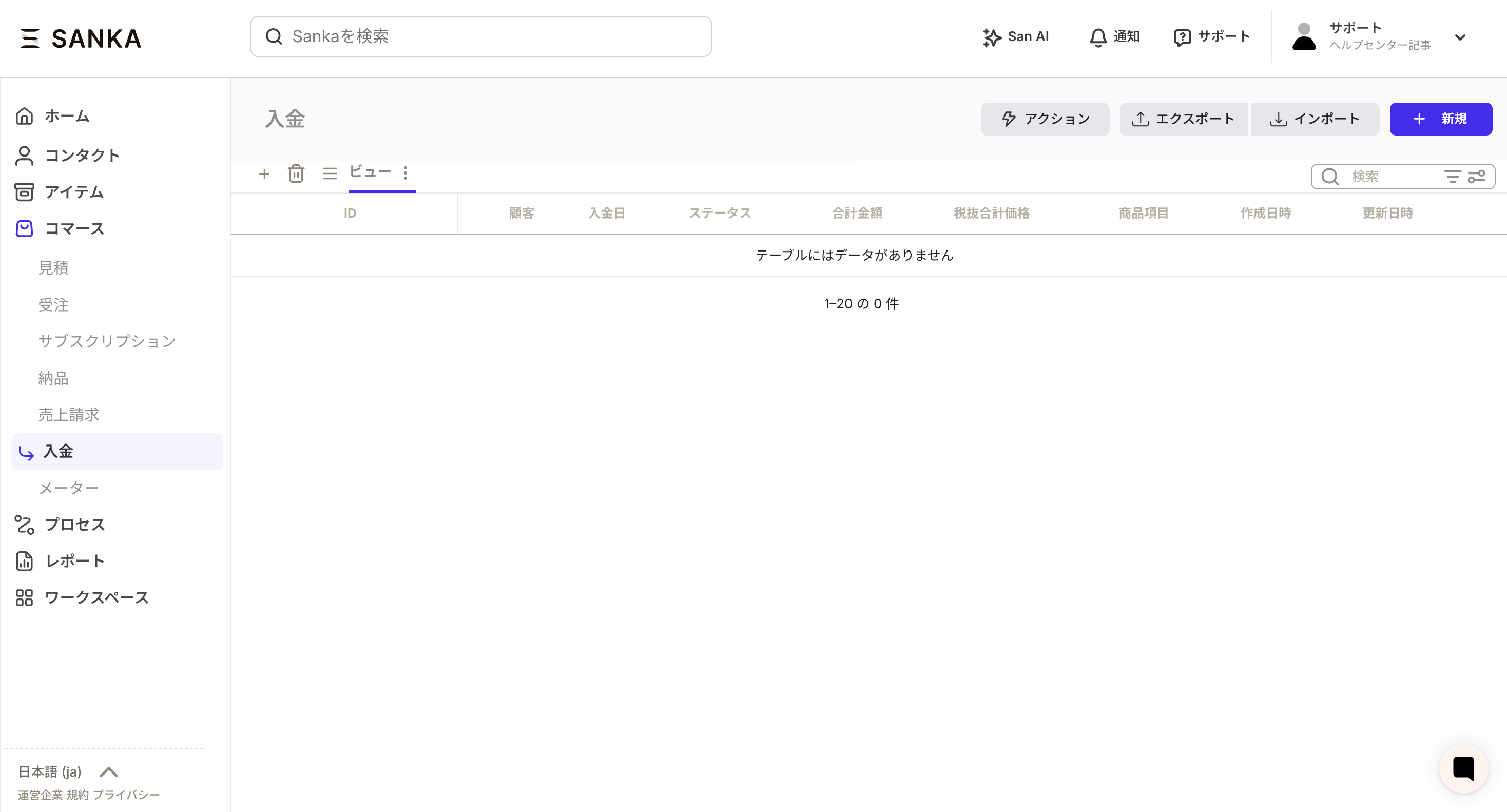This screenshot has width=1507, height=812.
Task: Click the 新規 button
Action: pyautogui.click(x=1441, y=120)
